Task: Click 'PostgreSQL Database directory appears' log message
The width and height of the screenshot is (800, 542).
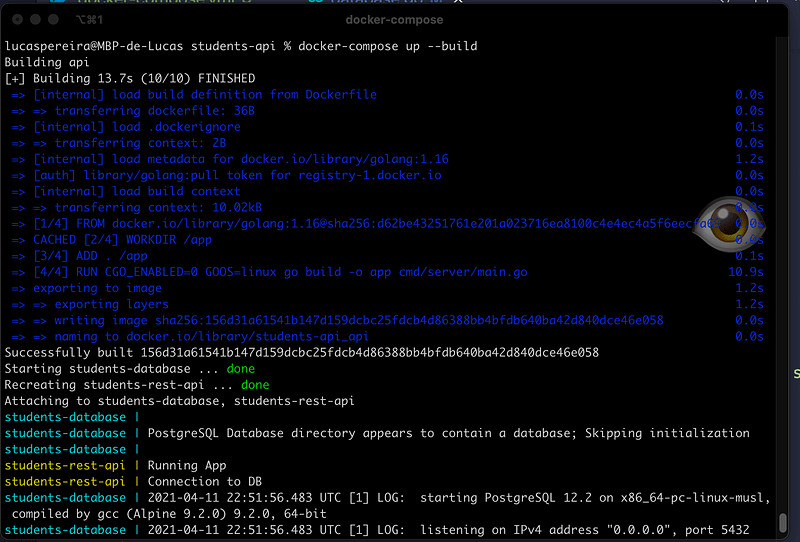Action: pos(448,433)
